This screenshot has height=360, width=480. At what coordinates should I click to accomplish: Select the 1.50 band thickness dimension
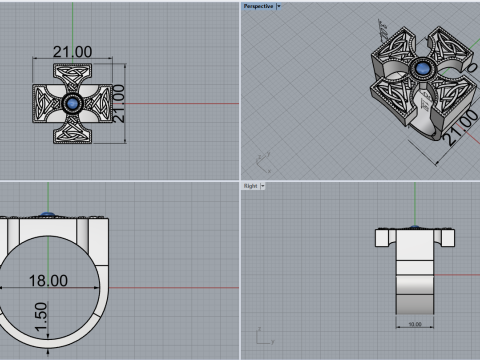click(41, 317)
